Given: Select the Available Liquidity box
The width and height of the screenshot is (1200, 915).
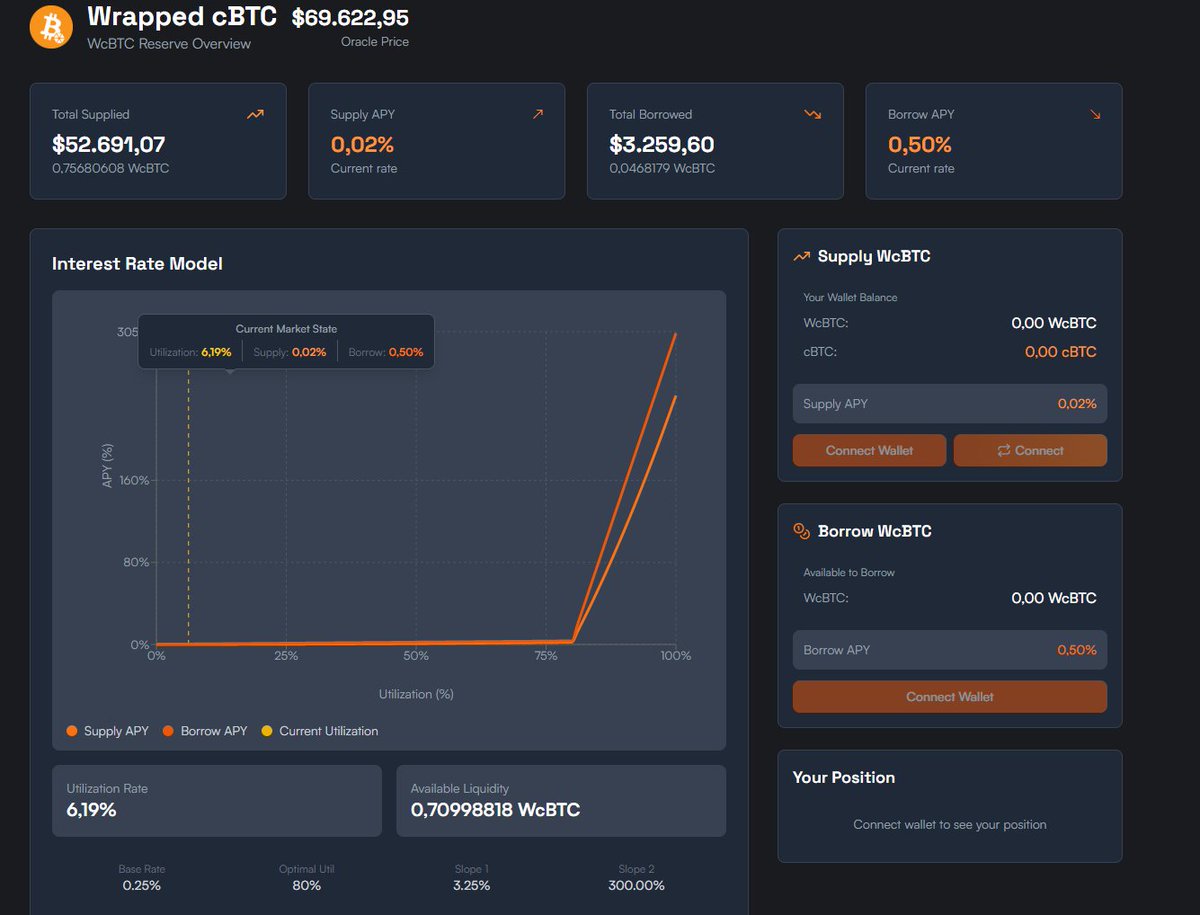Looking at the screenshot, I should (560, 800).
